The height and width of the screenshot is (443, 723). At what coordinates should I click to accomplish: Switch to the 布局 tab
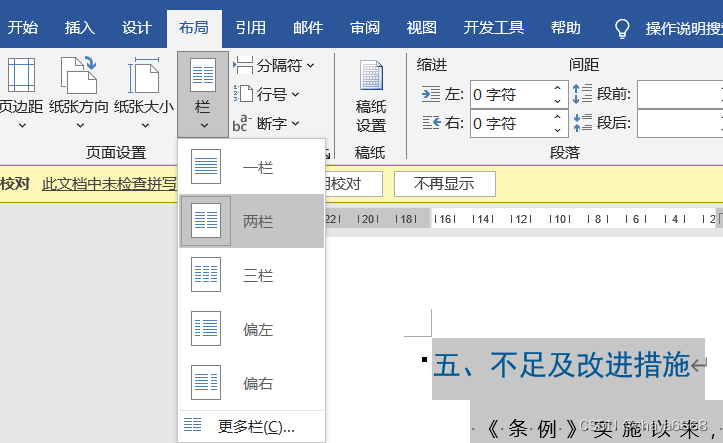pyautogui.click(x=194, y=28)
